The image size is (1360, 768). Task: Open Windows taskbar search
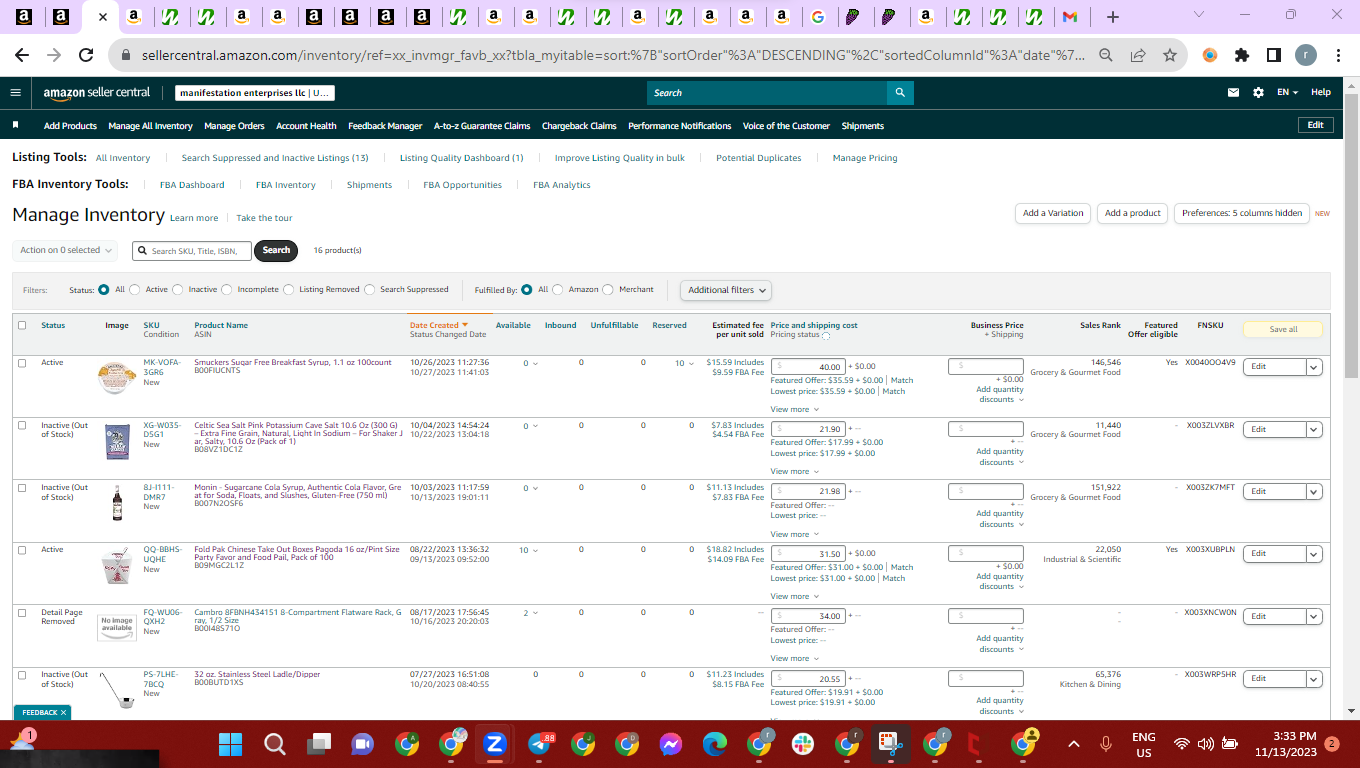click(275, 744)
